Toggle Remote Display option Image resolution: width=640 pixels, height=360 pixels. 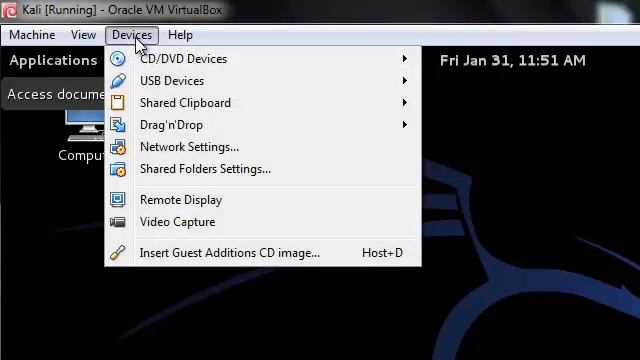pos(263,200)
